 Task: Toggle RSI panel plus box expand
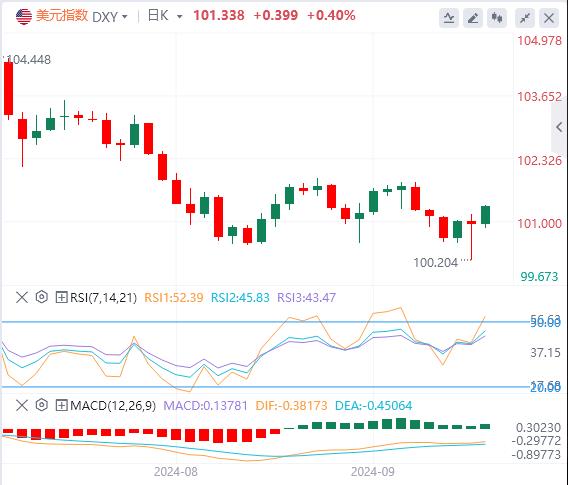click(x=61, y=297)
